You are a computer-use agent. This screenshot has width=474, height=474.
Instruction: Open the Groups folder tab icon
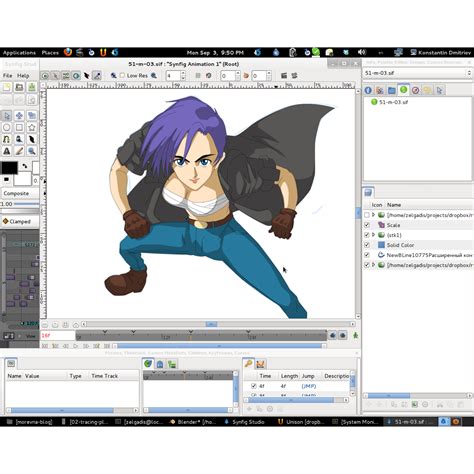point(392,90)
